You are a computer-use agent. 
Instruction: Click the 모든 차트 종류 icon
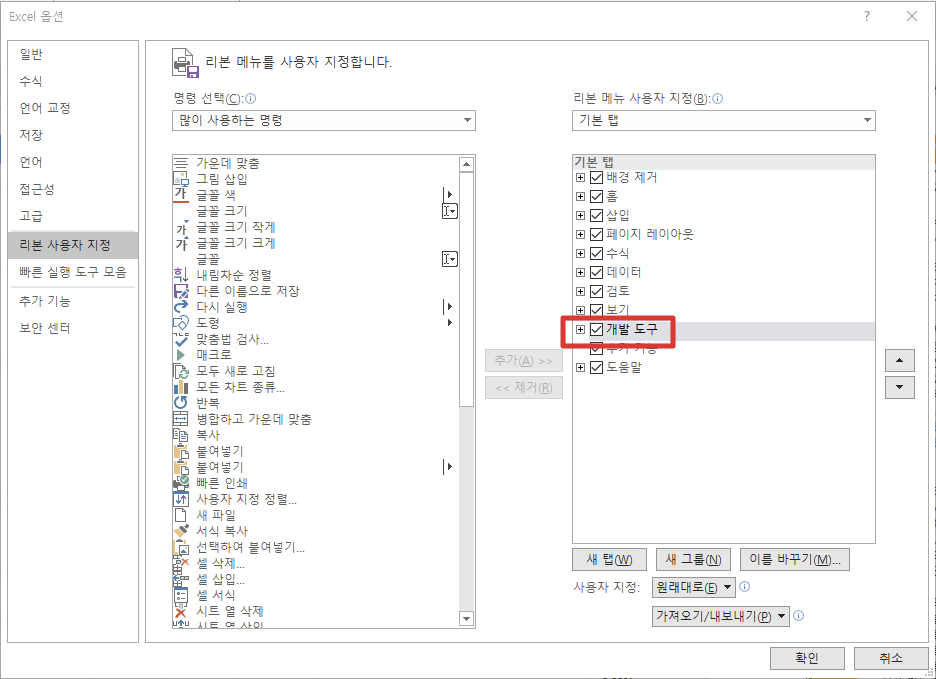[181, 387]
